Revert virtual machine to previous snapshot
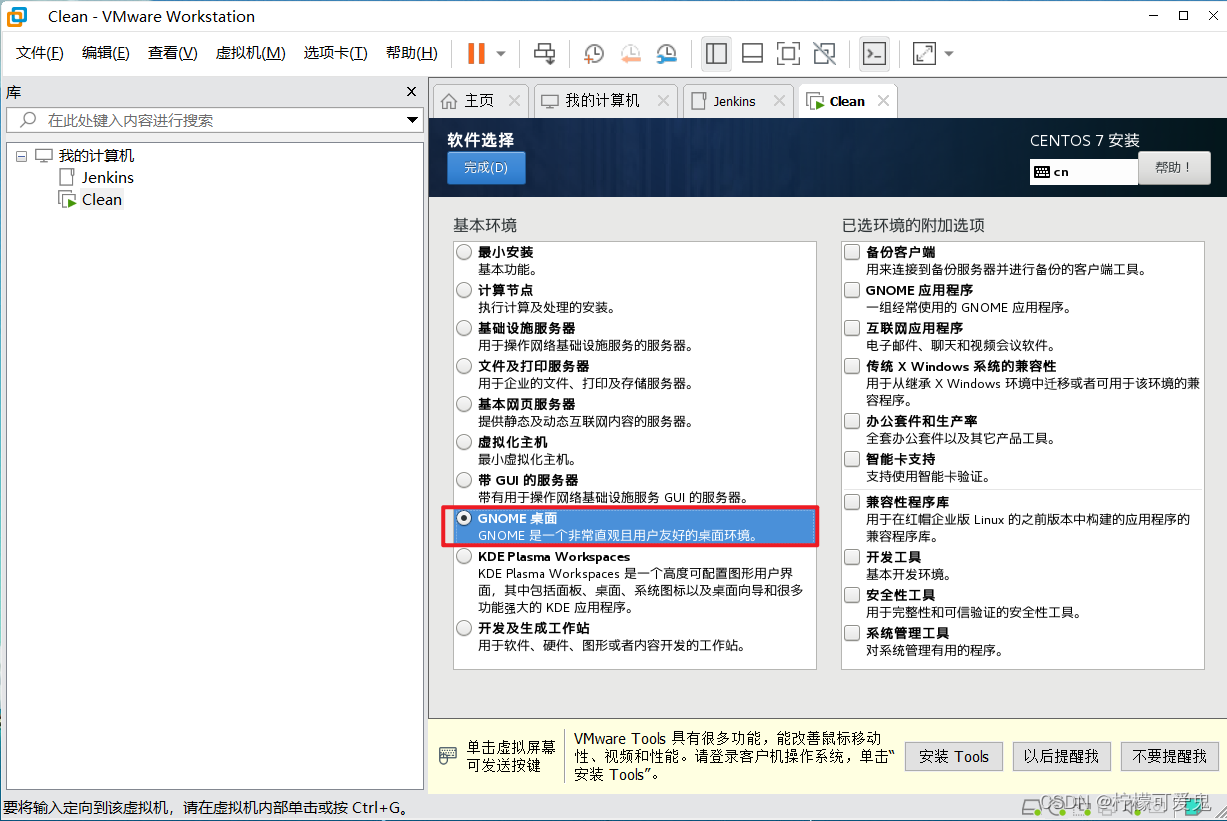Image resolution: width=1227 pixels, height=821 pixels. [630, 53]
